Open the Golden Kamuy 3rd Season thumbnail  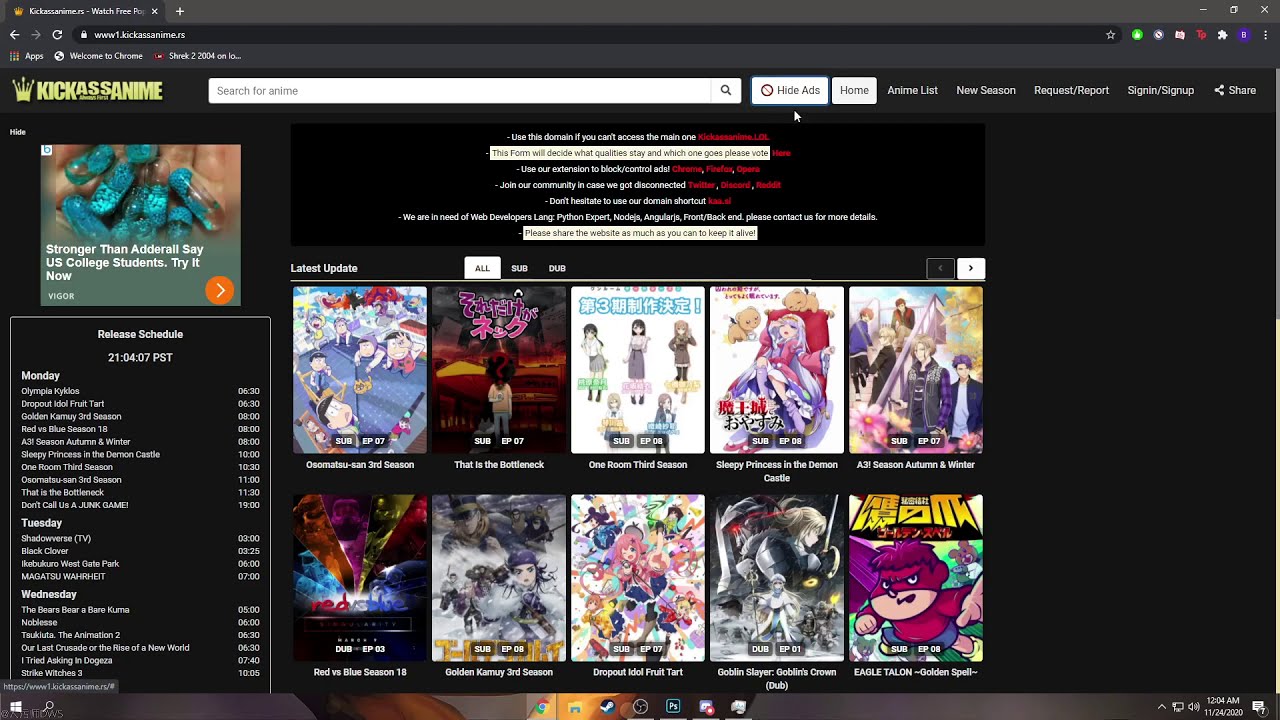point(498,578)
